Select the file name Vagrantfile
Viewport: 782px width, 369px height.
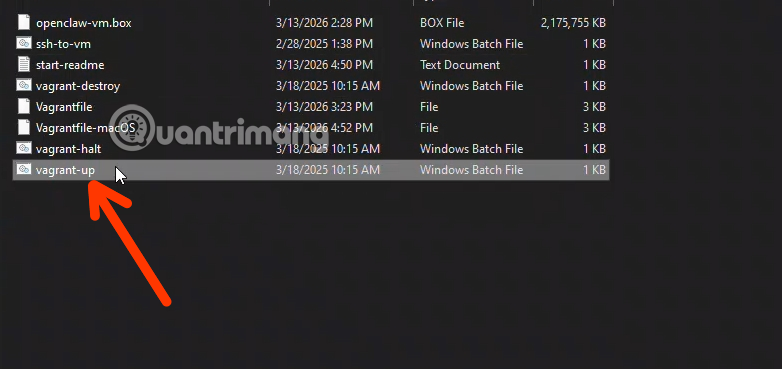tap(64, 107)
